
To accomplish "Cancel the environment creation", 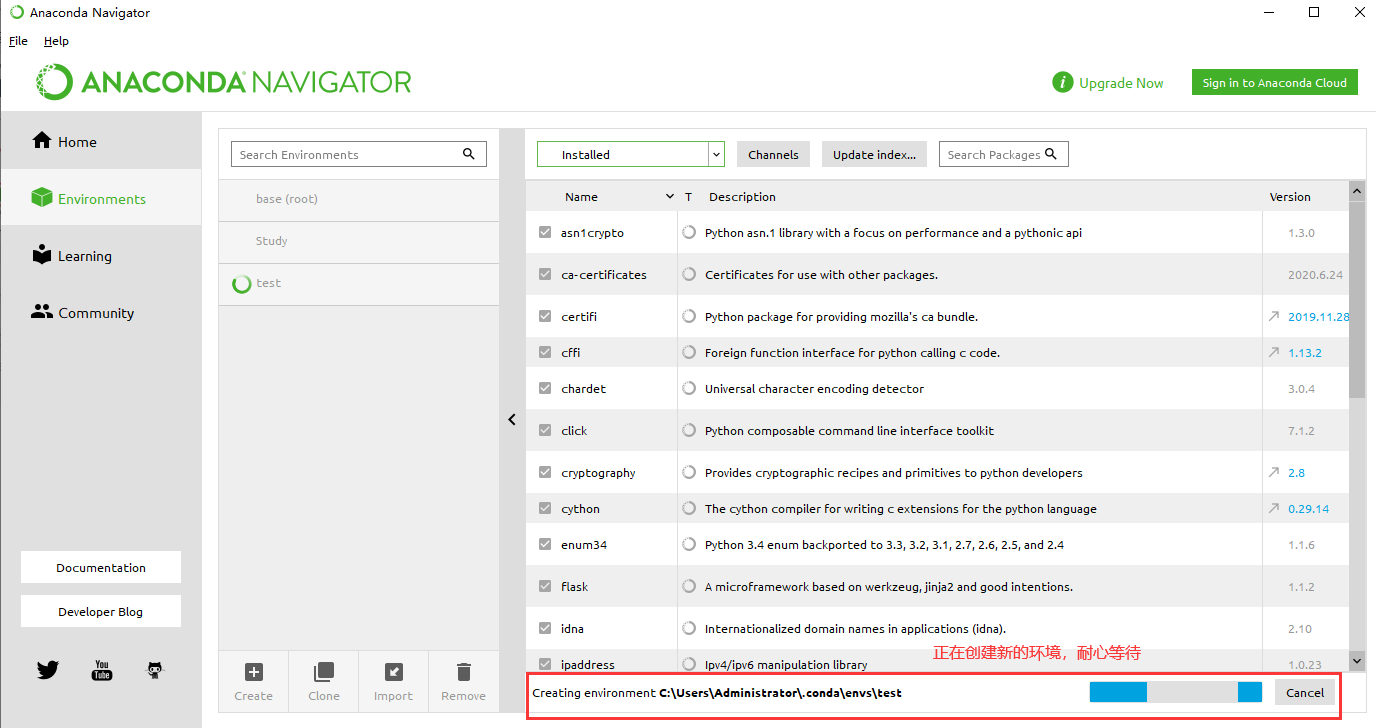I will coord(1305,692).
